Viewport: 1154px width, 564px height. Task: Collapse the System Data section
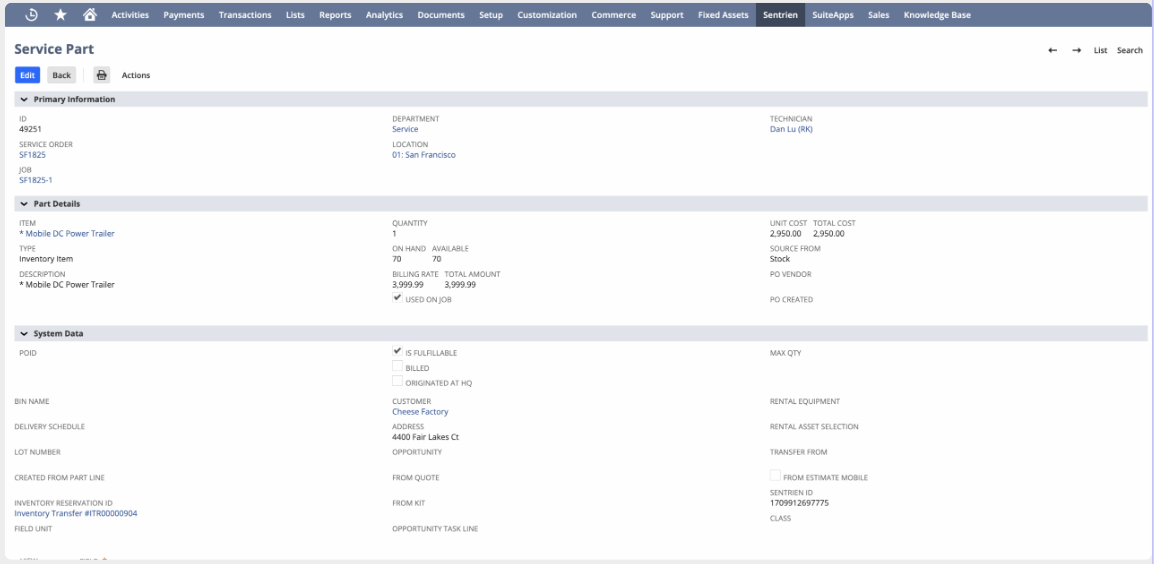[24, 333]
